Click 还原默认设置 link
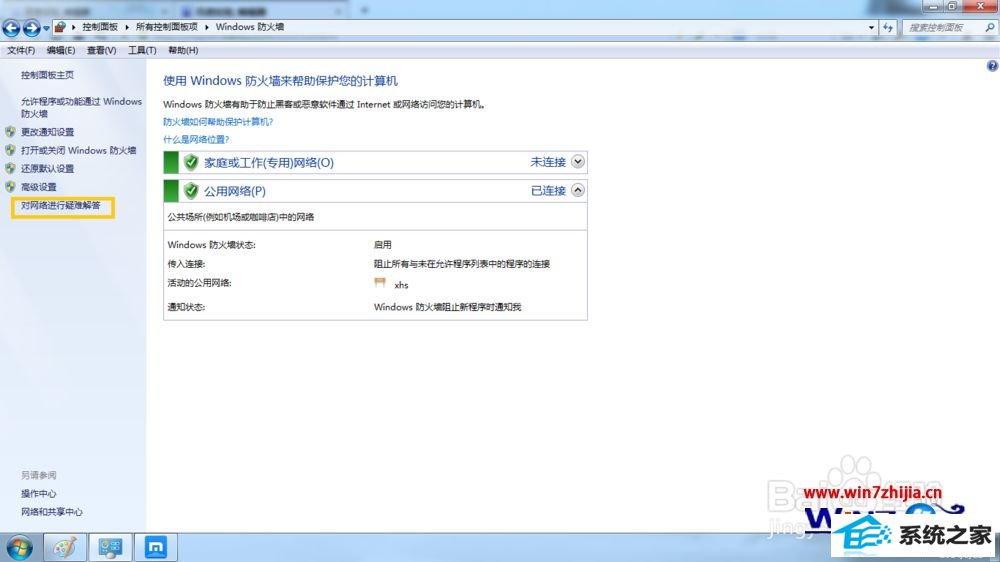The width and height of the screenshot is (1000, 562). pos(47,168)
